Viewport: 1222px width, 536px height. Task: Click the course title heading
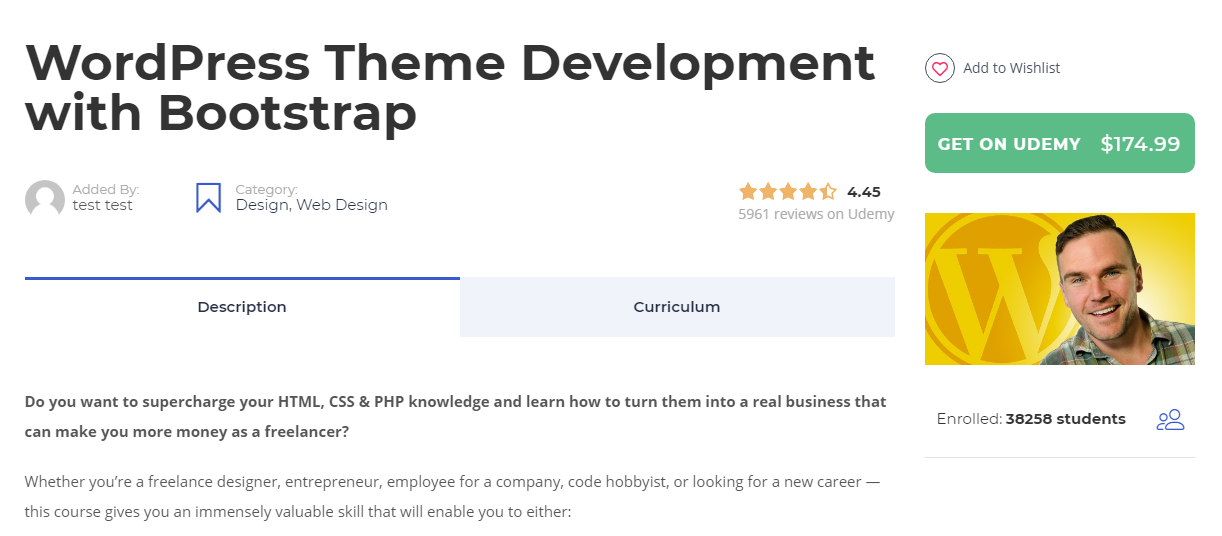tap(450, 89)
